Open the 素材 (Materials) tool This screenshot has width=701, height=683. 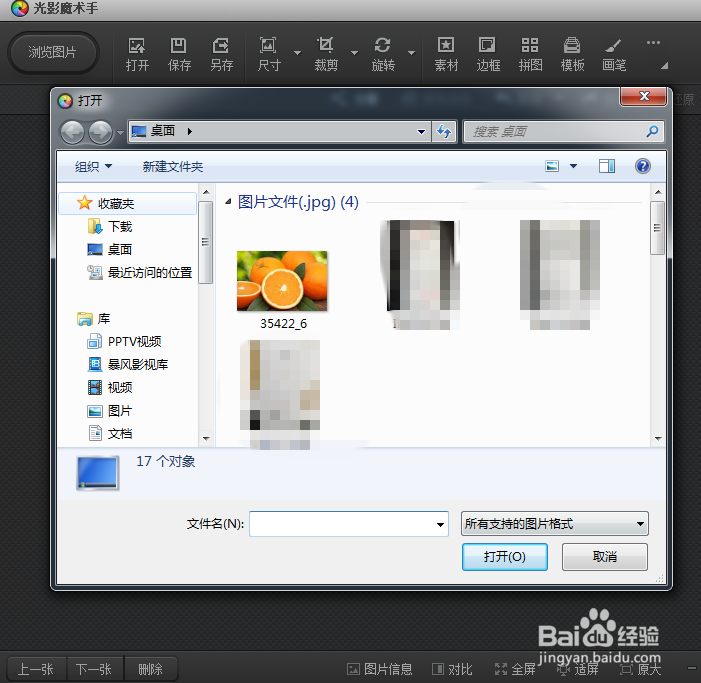click(x=446, y=54)
